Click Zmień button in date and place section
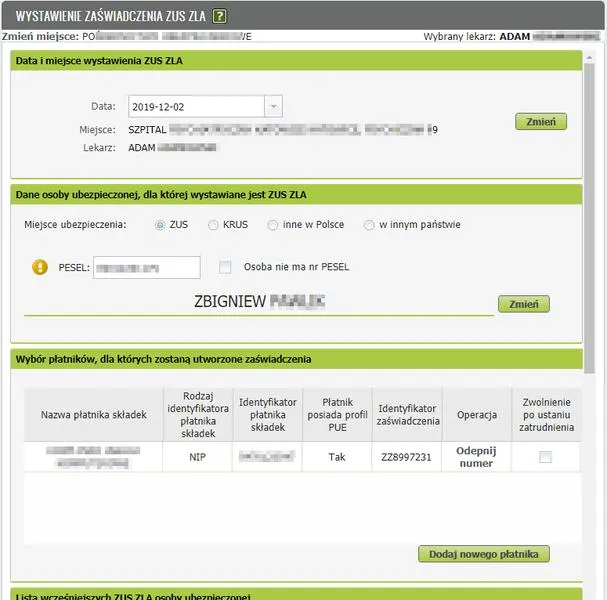 [x=541, y=122]
